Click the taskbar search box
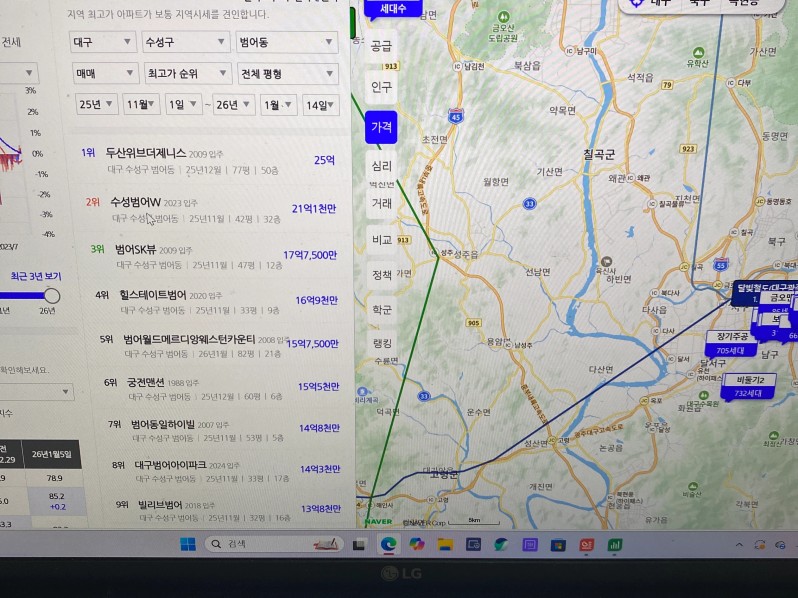 pyautogui.click(x=273, y=544)
